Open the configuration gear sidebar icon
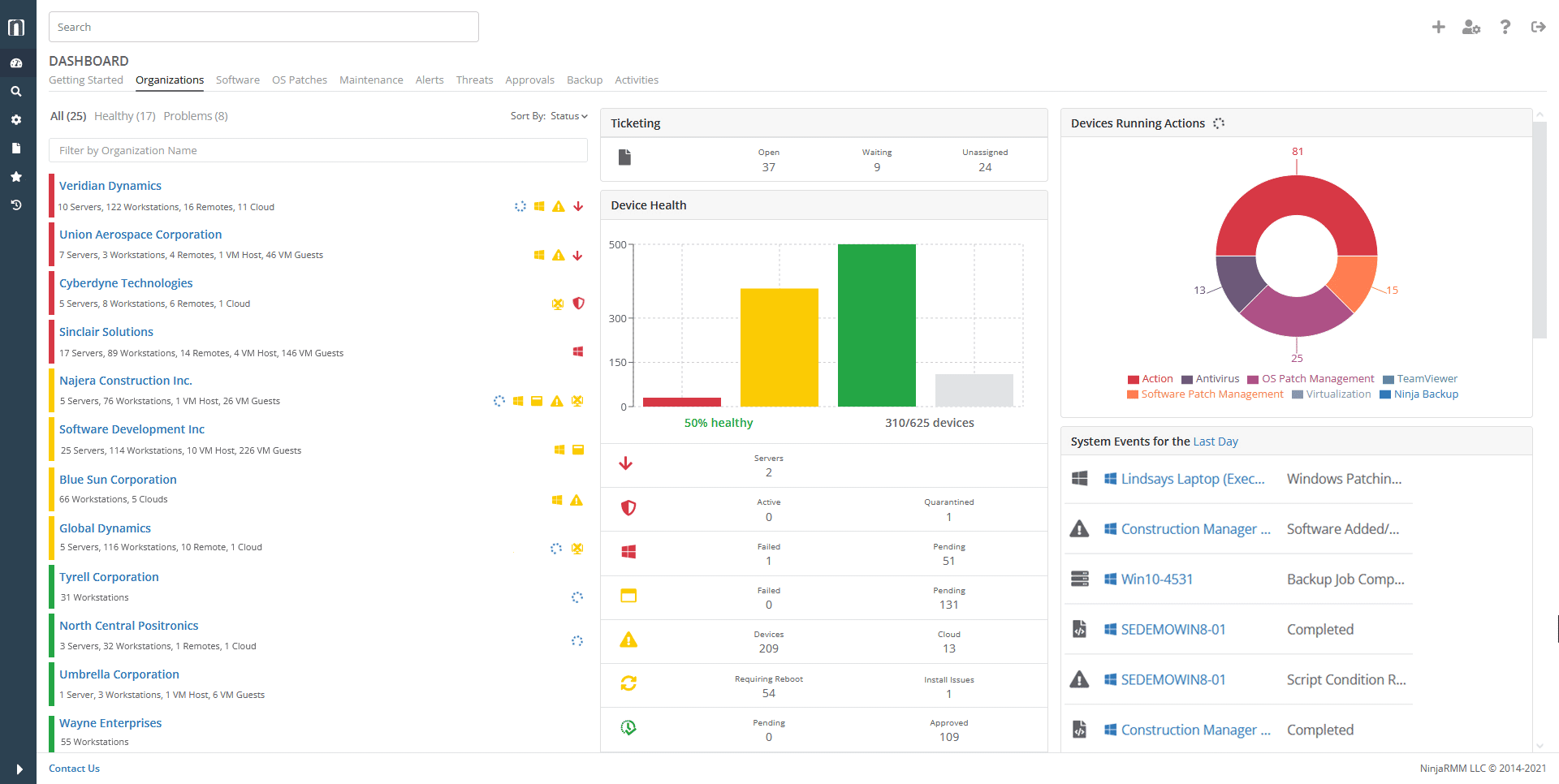 16,120
